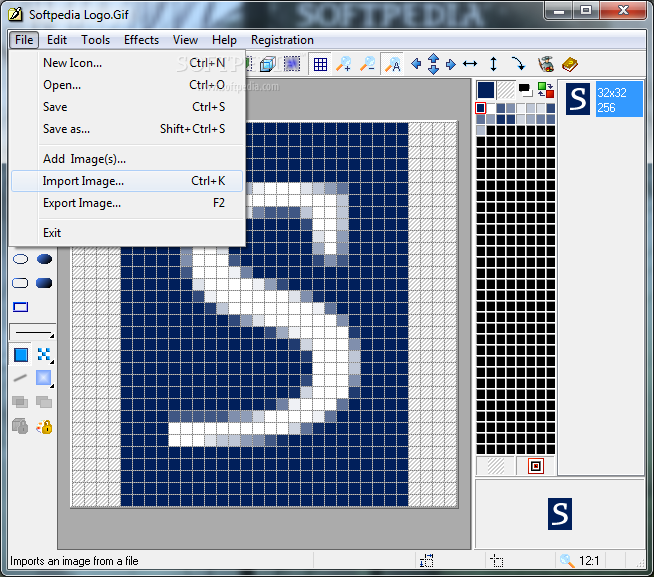Click the cursor position icon in status bar
Image resolution: width=654 pixels, height=577 pixels.
click(x=496, y=561)
